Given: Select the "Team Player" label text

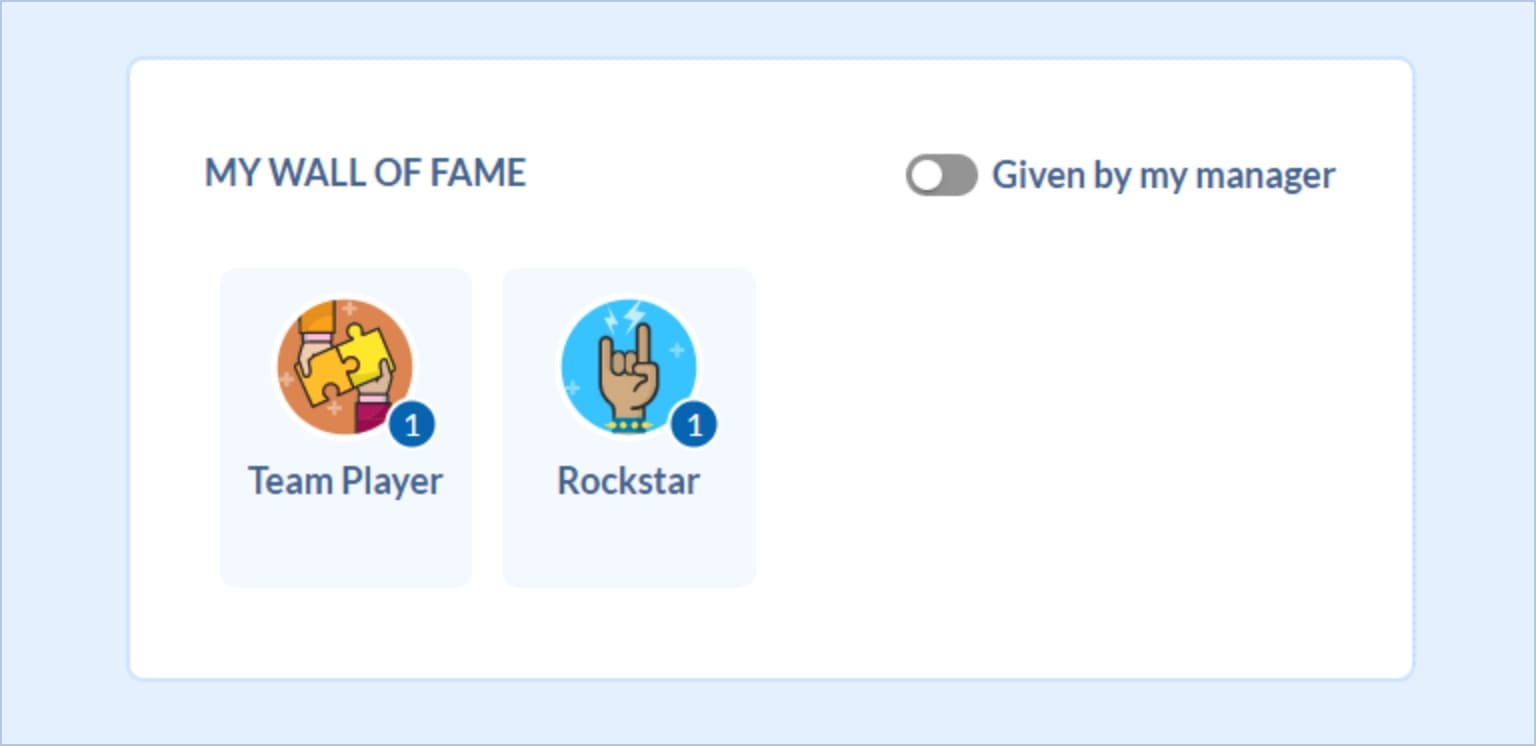Looking at the screenshot, I should coord(345,481).
